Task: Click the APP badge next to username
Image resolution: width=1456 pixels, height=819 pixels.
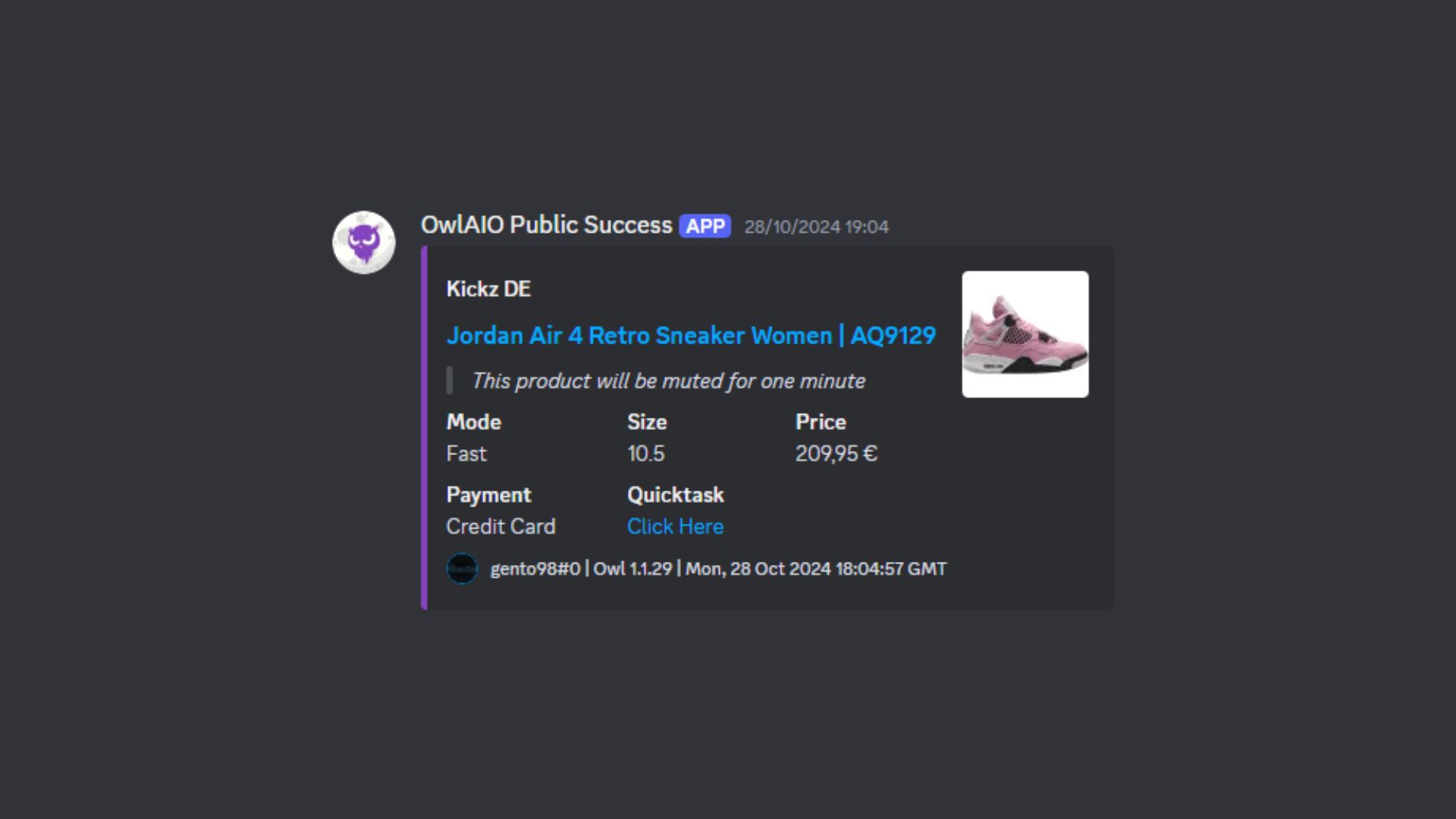Action: coord(704,226)
